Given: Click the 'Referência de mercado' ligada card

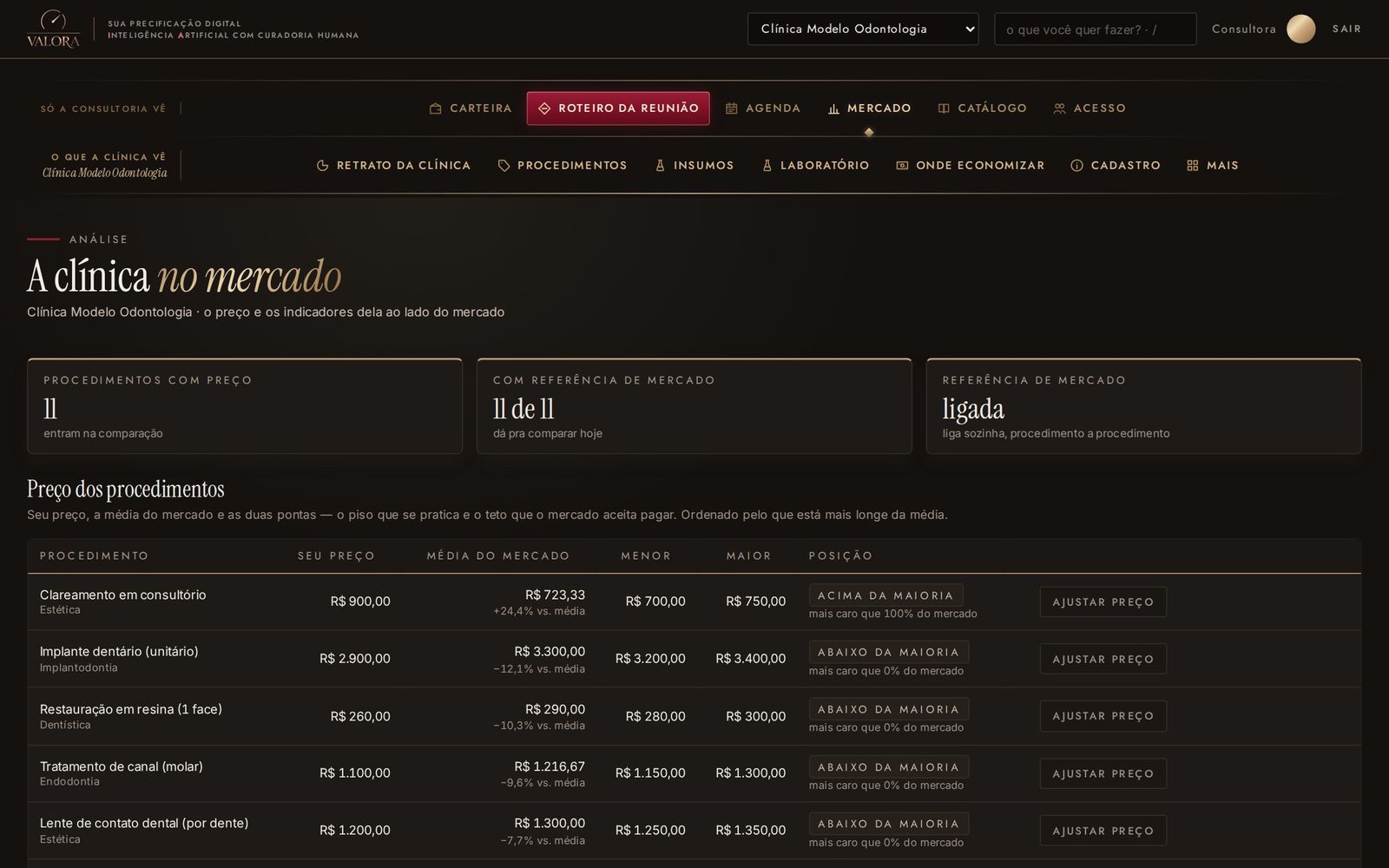Looking at the screenshot, I should pyautogui.click(x=1144, y=406).
